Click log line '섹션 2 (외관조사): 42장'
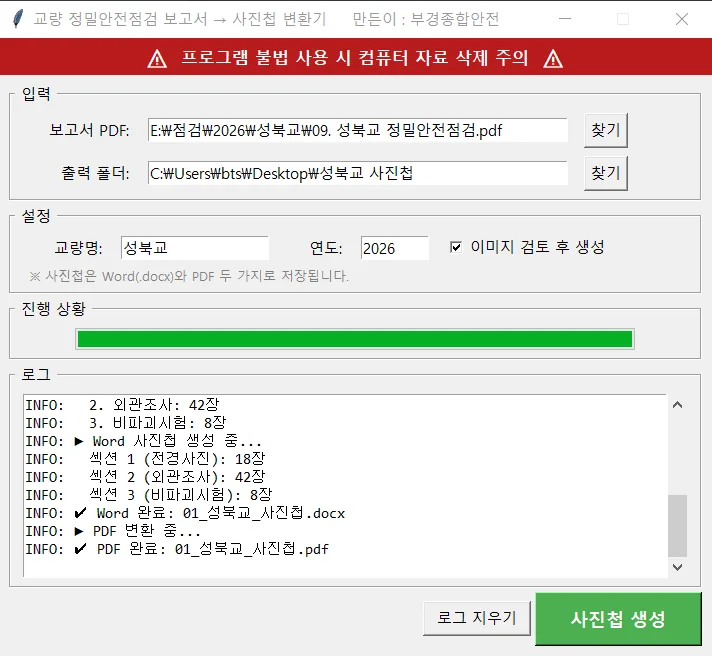Viewport: 712px width, 656px height. click(145, 477)
